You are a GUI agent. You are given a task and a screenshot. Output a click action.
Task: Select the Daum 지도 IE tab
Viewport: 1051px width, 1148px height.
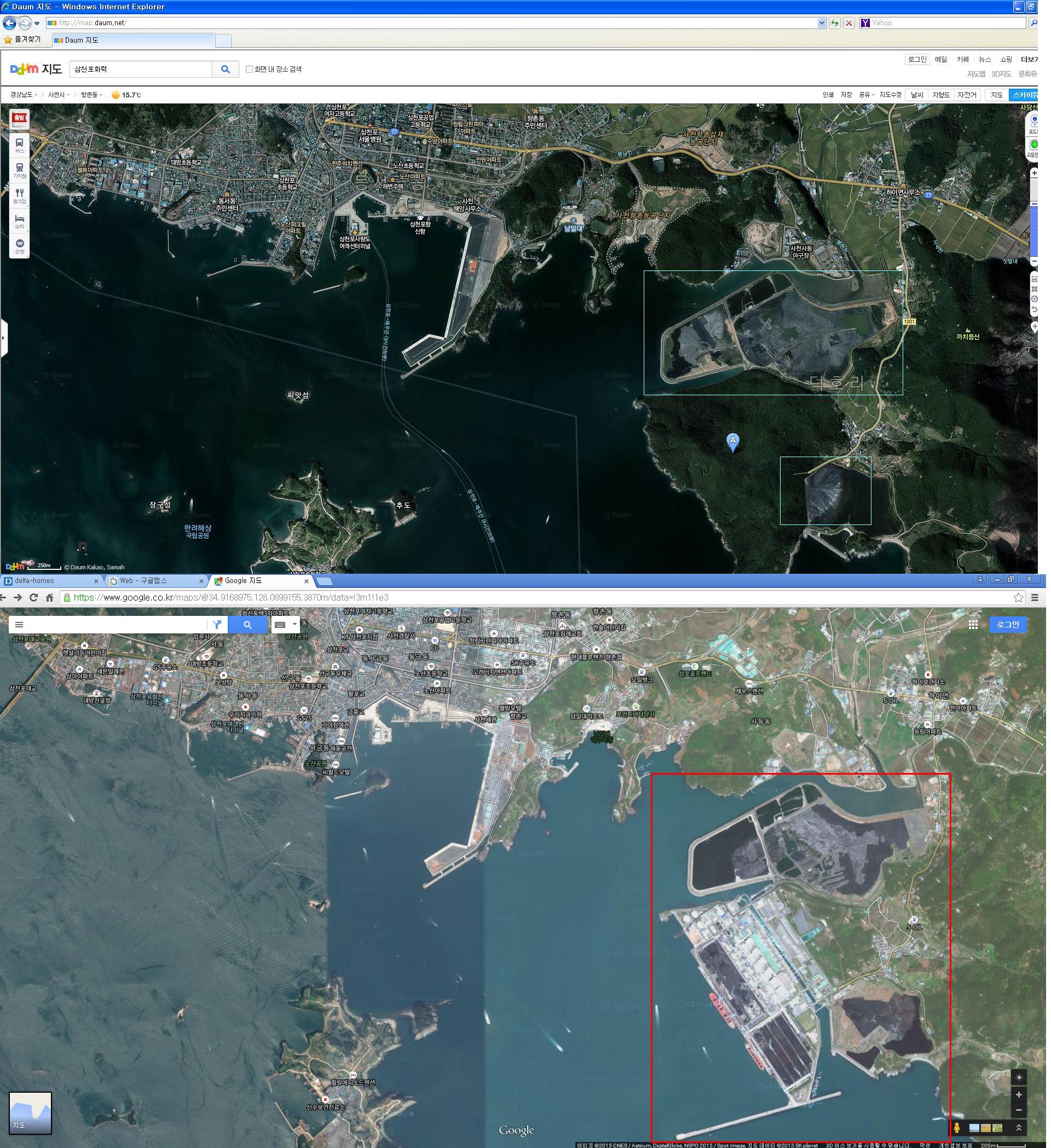[134, 41]
